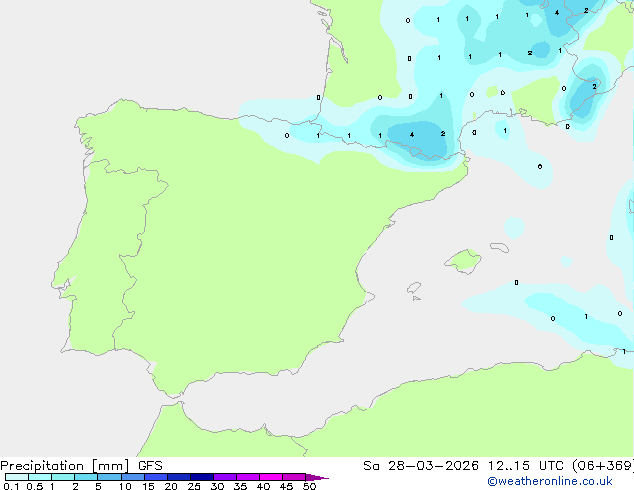This screenshot has width=634, height=490.
Task: Select the legend swatch between 35 and 40
Action: click(248, 477)
